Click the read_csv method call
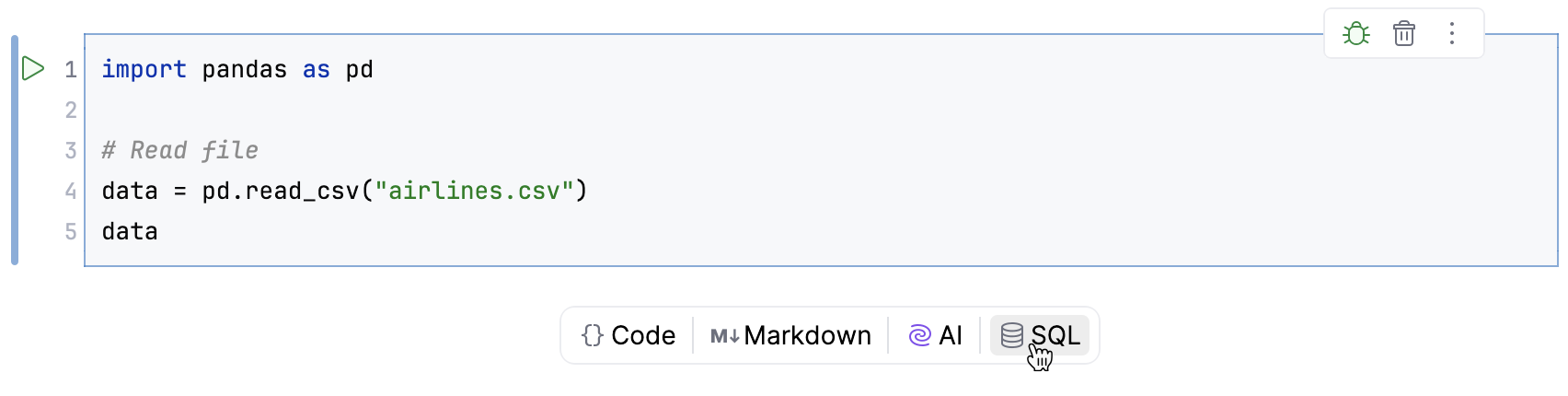The width and height of the screenshot is (1568, 396). tap(302, 192)
